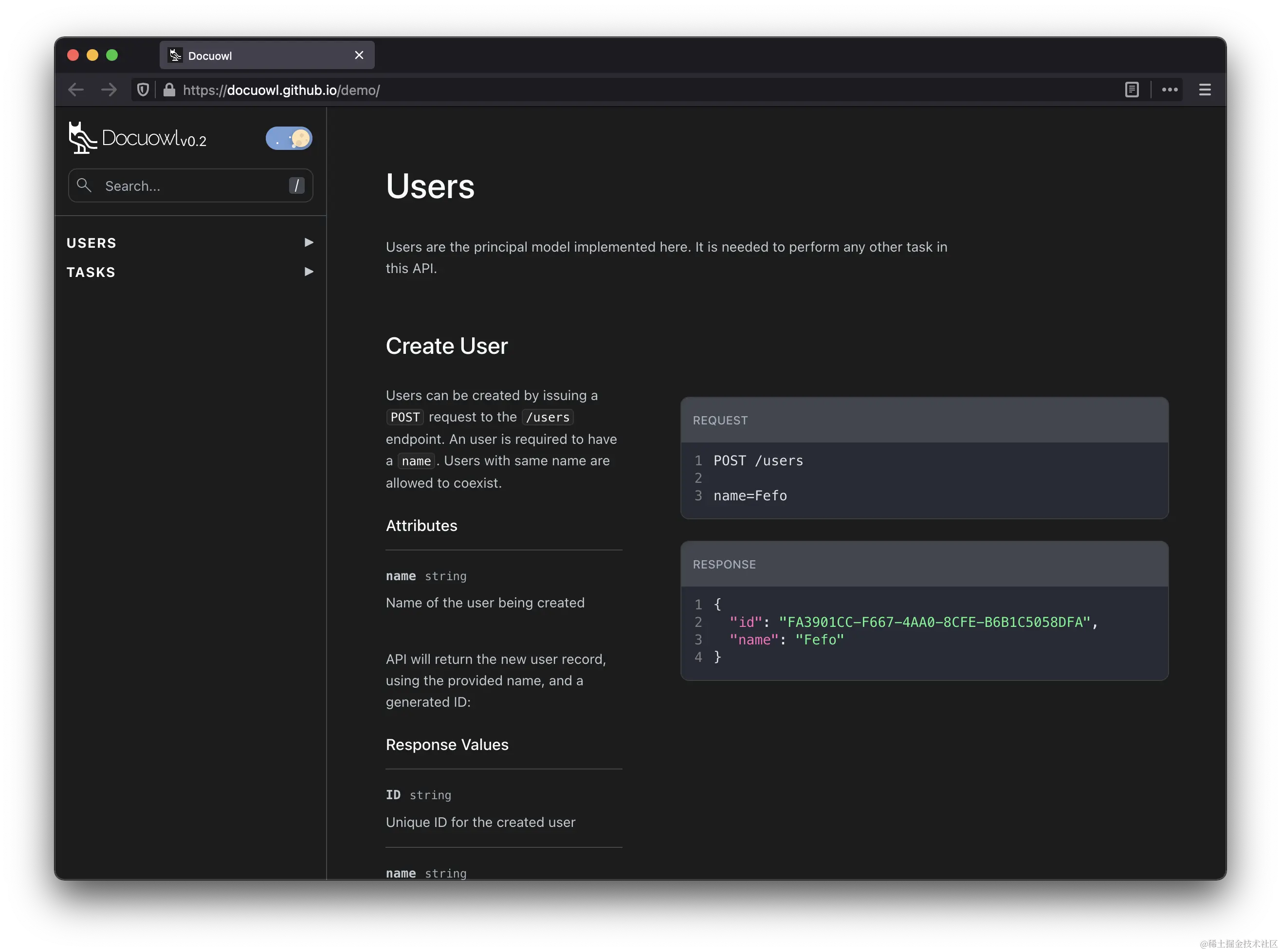Screen dimensions: 1281x952
Task: Click the Docuowl owl logo
Action: tap(82, 138)
